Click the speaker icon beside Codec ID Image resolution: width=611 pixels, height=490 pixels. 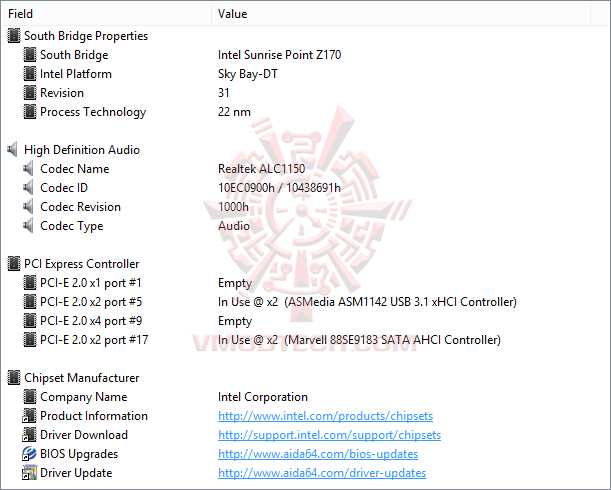click(28, 188)
